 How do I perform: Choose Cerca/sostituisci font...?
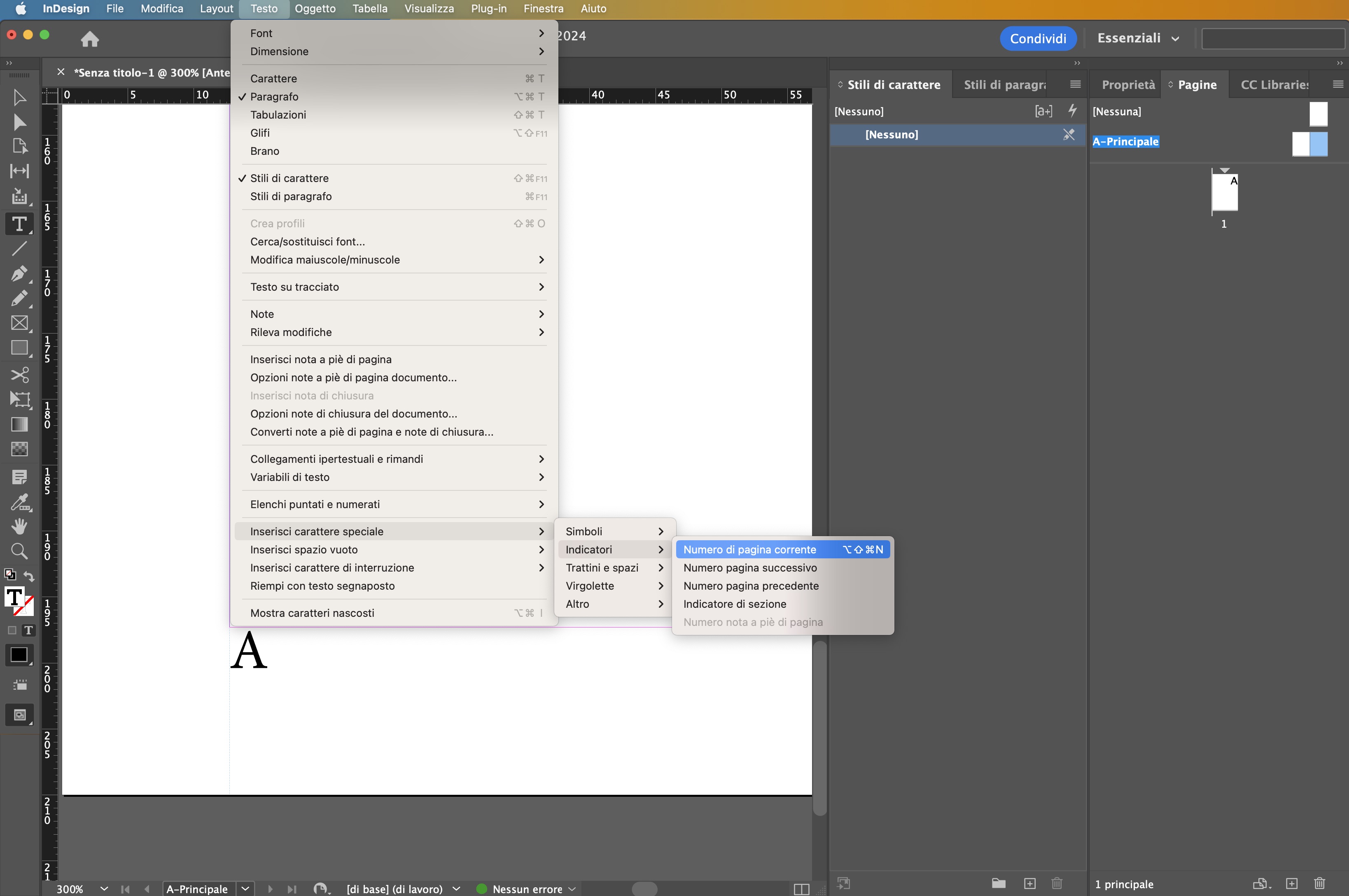click(394, 242)
